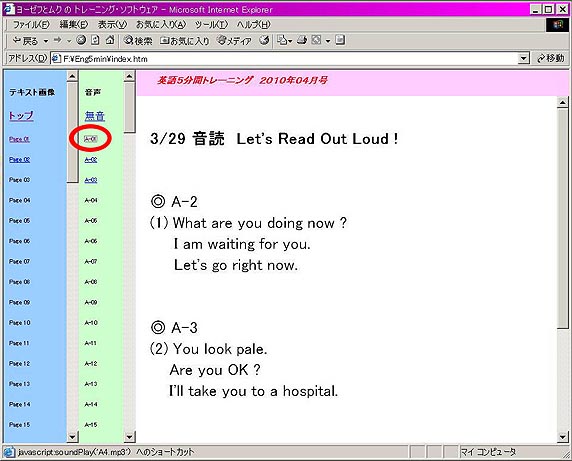Open the 表示(V) menu

click(112, 25)
